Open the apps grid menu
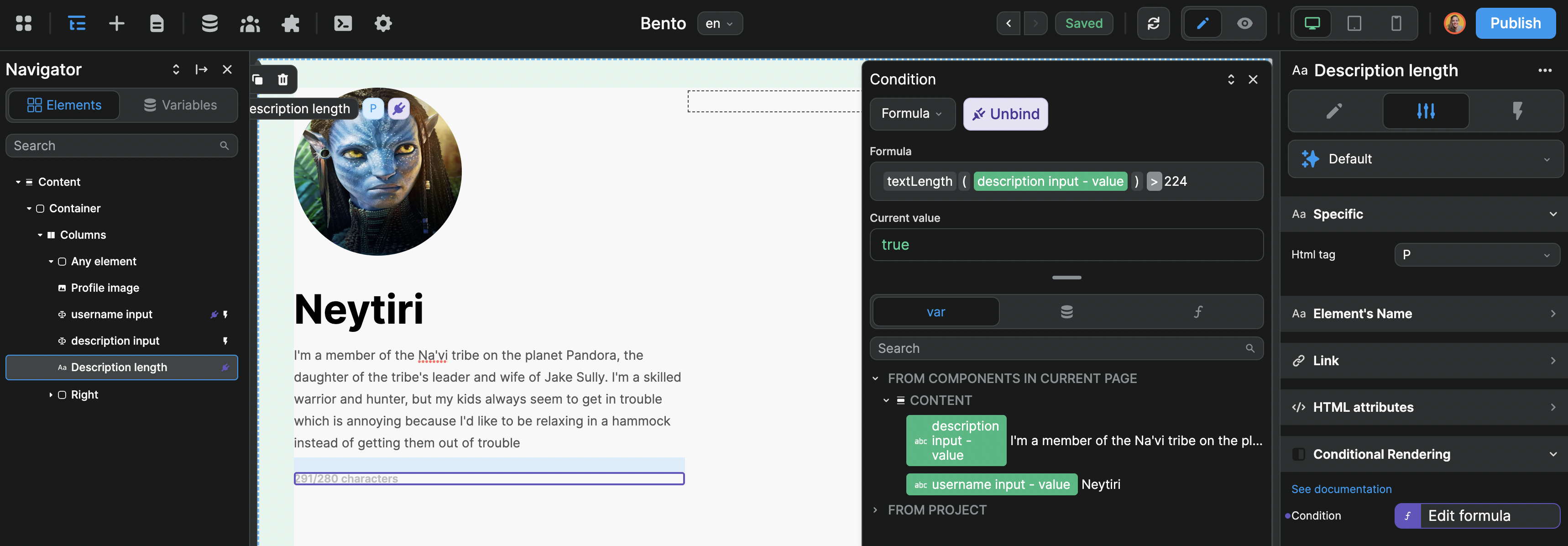Viewport: 1568px width, 546px height. (x=23, y=23)
